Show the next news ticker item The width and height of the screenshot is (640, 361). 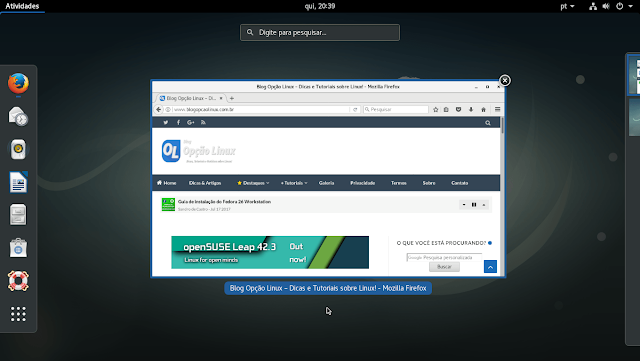tap(464, 205)
